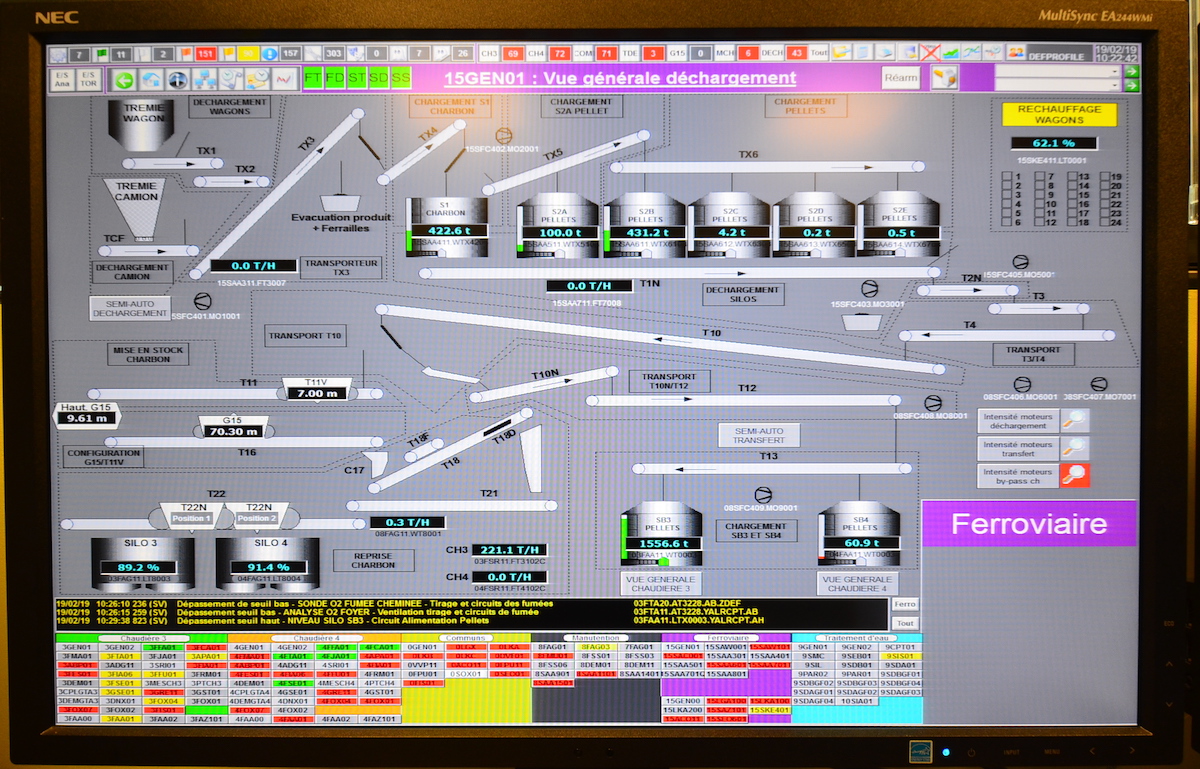Viewport: 1200px width, 769px height.
Task: Click the T22N Position 1 hopper
Action: click(194, 516)
